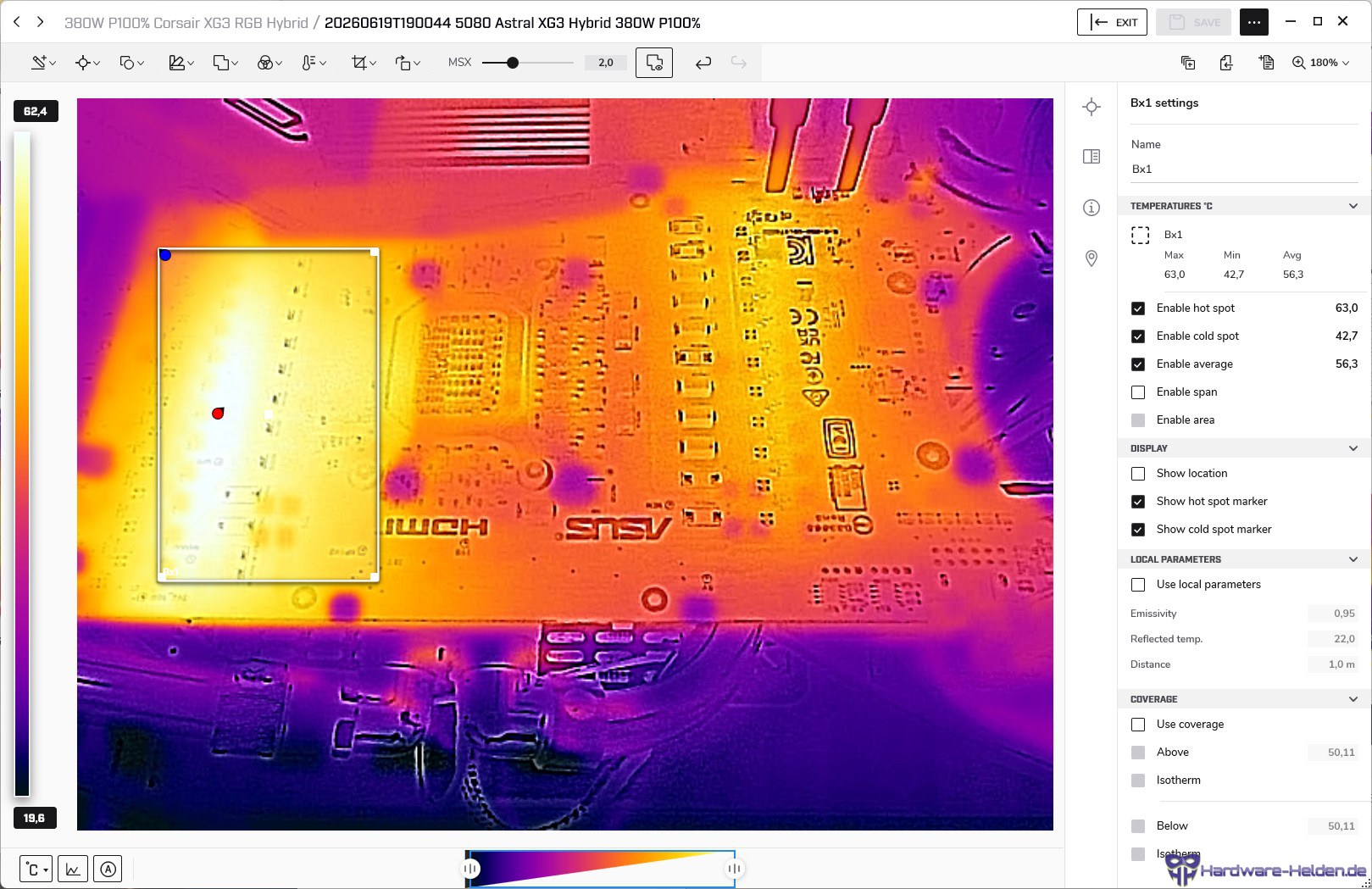1372x889 pixels.
Task: Redo the last undone edit
Action: pyautogui.click(x=739, y=63)
